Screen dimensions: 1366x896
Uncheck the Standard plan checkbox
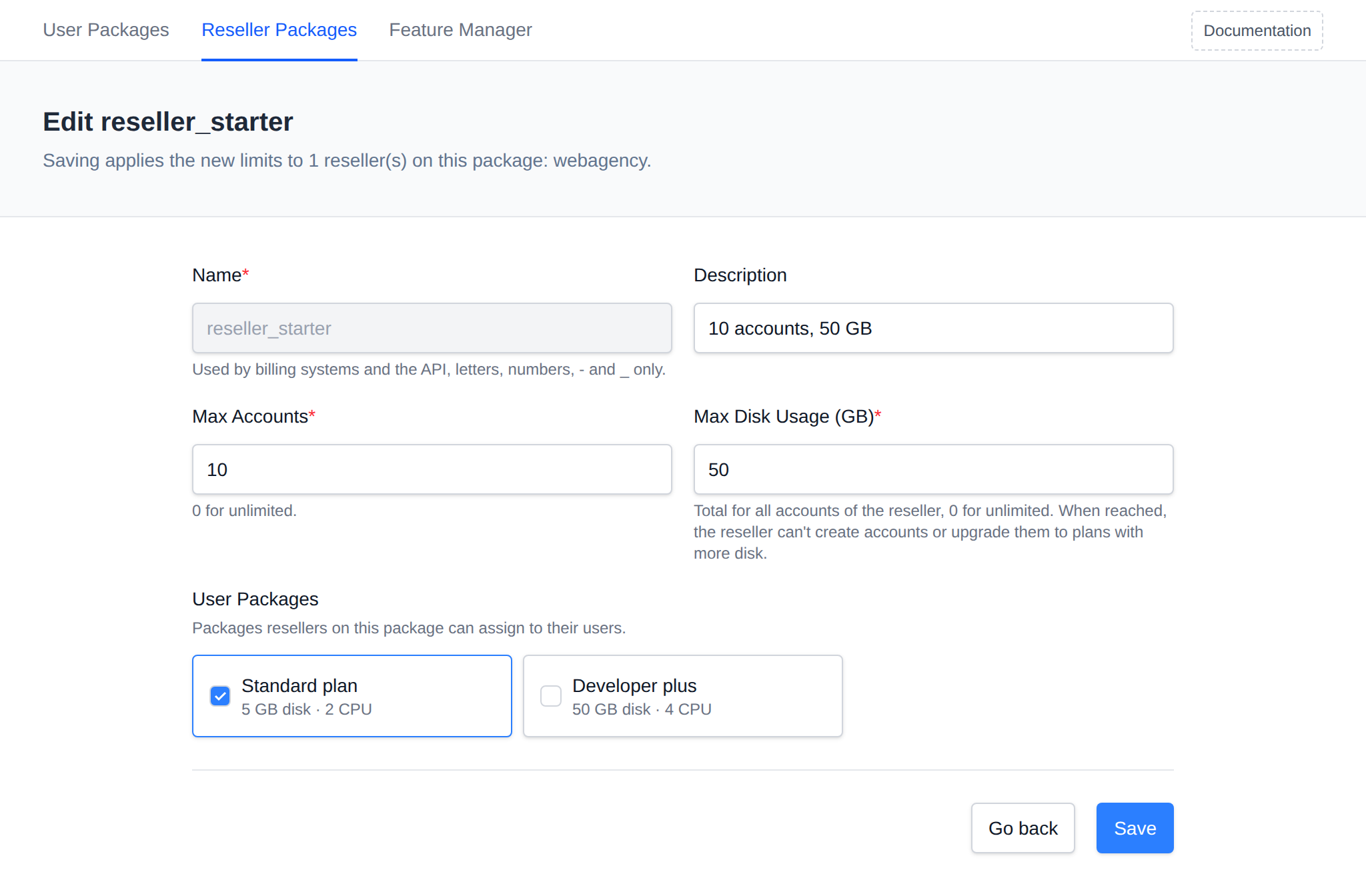coord(220,696)
